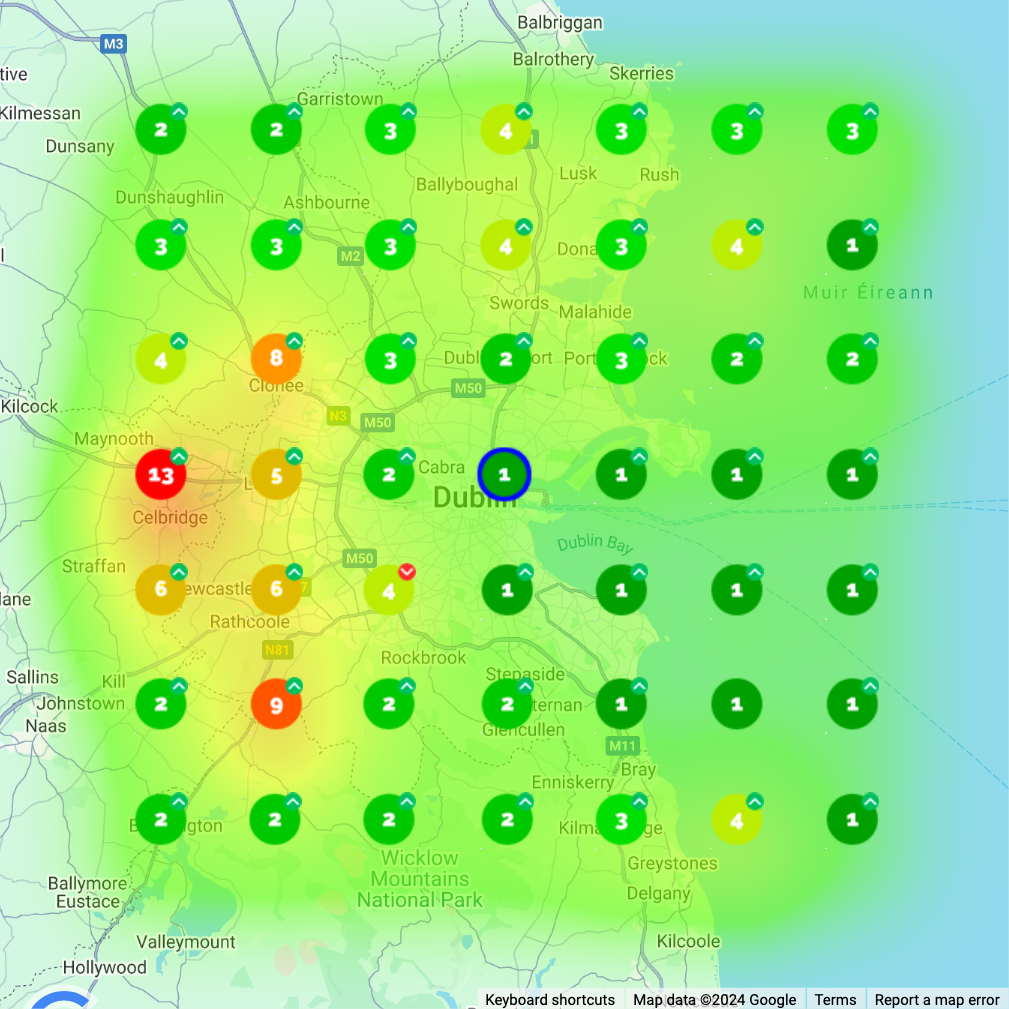Click the yellow 4 marker above Greystones
Image resolution: width=1009 pixels, height=1009 pixels.
737,818
